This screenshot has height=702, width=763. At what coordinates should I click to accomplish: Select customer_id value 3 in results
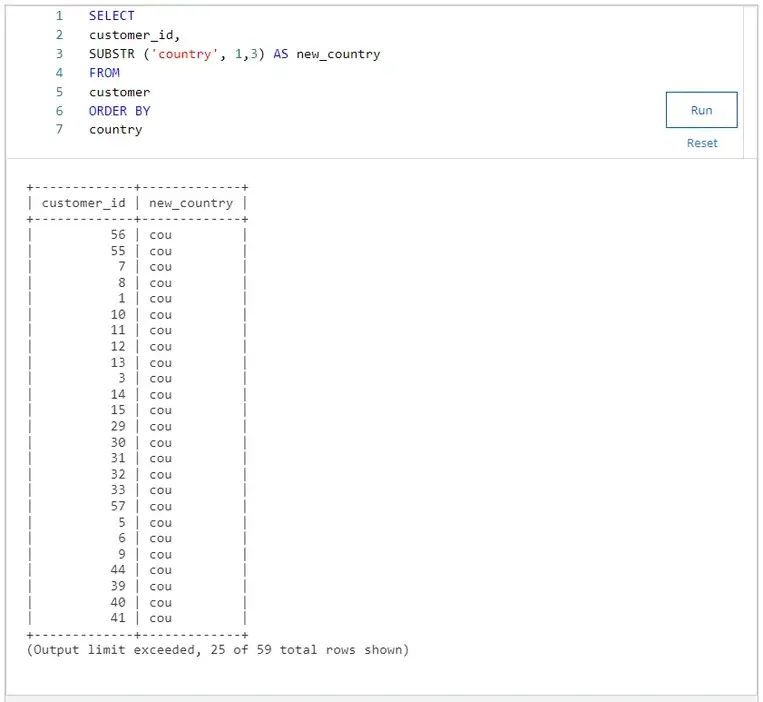point(122,378)
